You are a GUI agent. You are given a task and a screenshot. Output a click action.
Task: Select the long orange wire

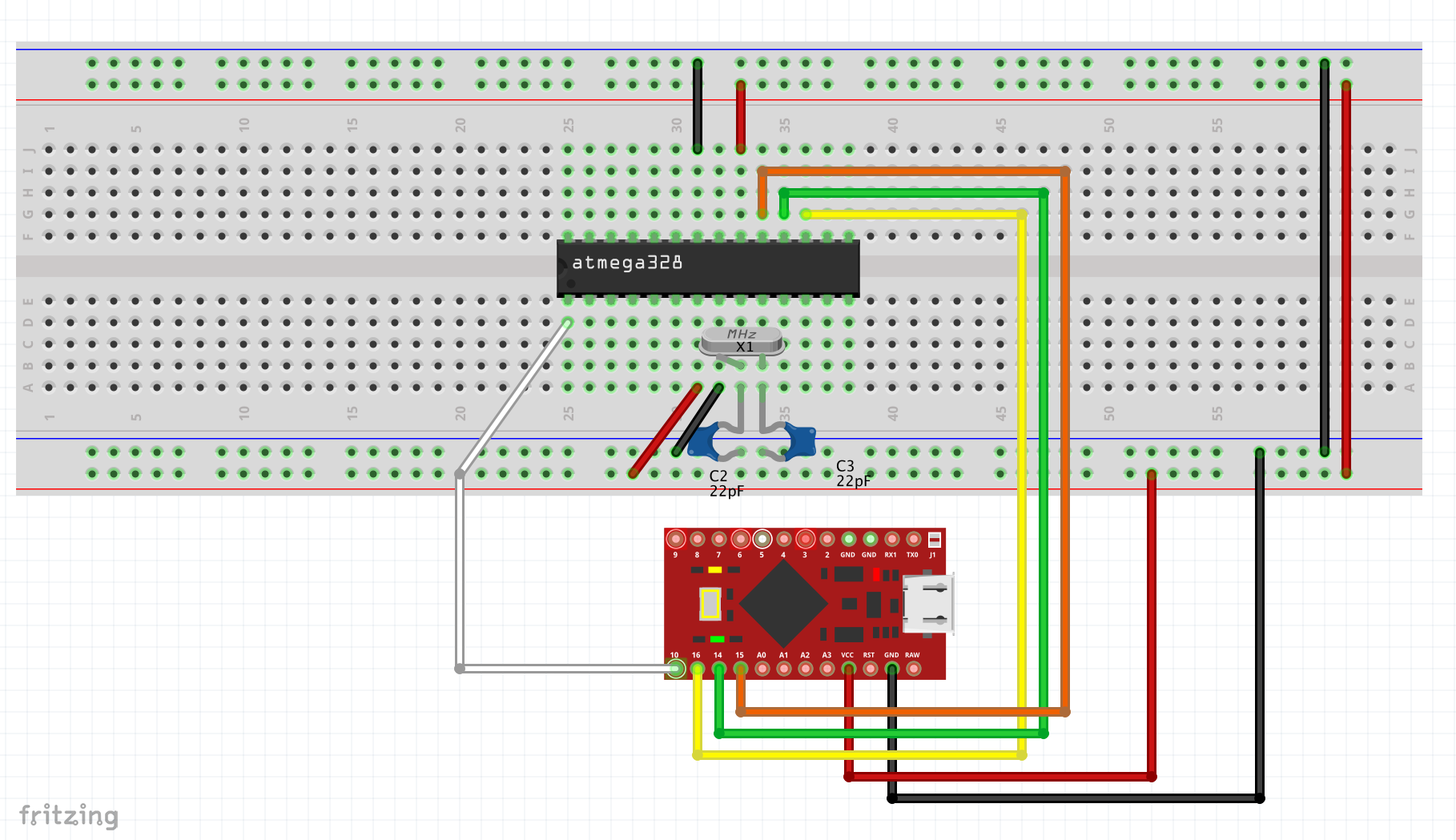click(1065, 440)
